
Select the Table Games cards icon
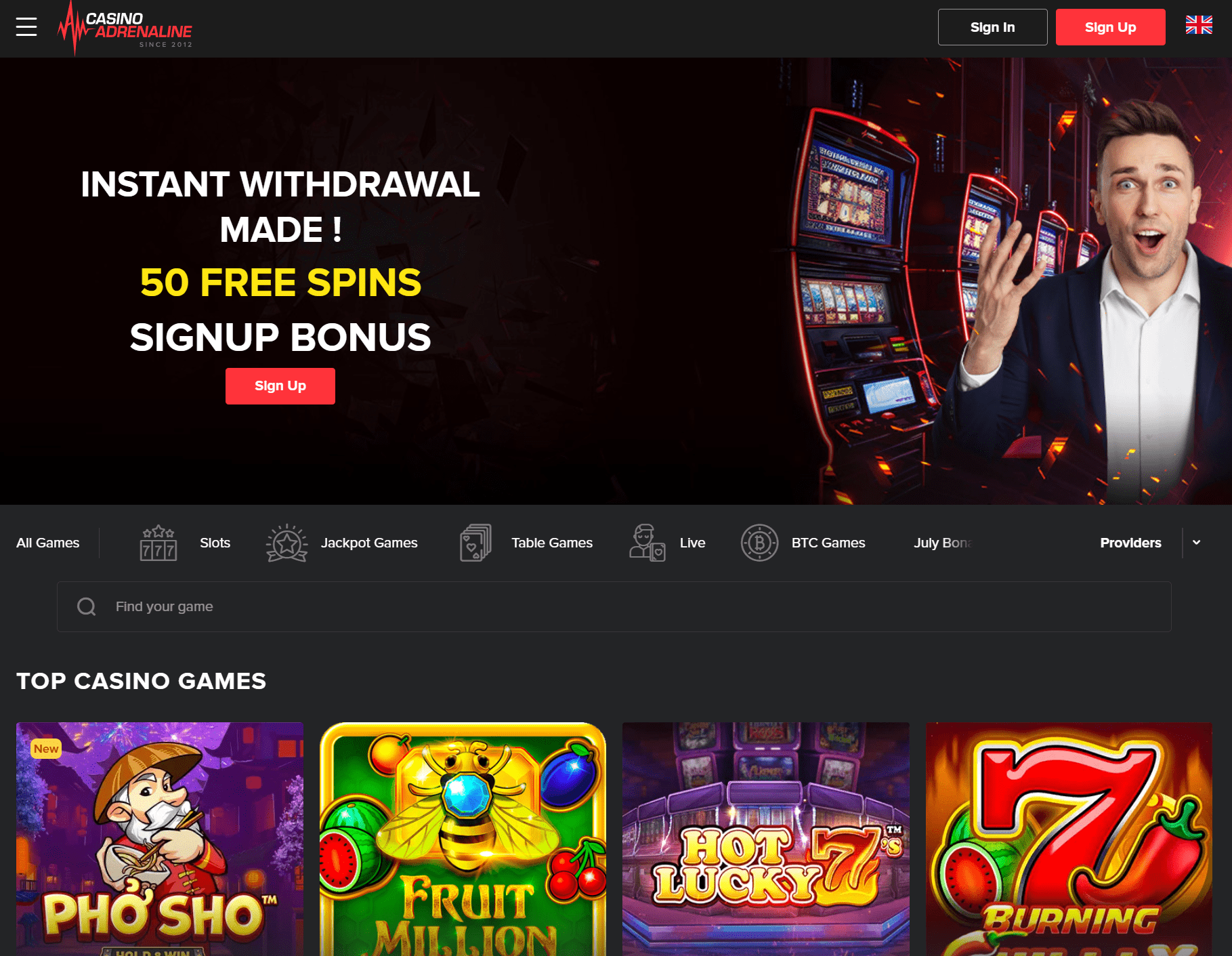tap(475, 543)
